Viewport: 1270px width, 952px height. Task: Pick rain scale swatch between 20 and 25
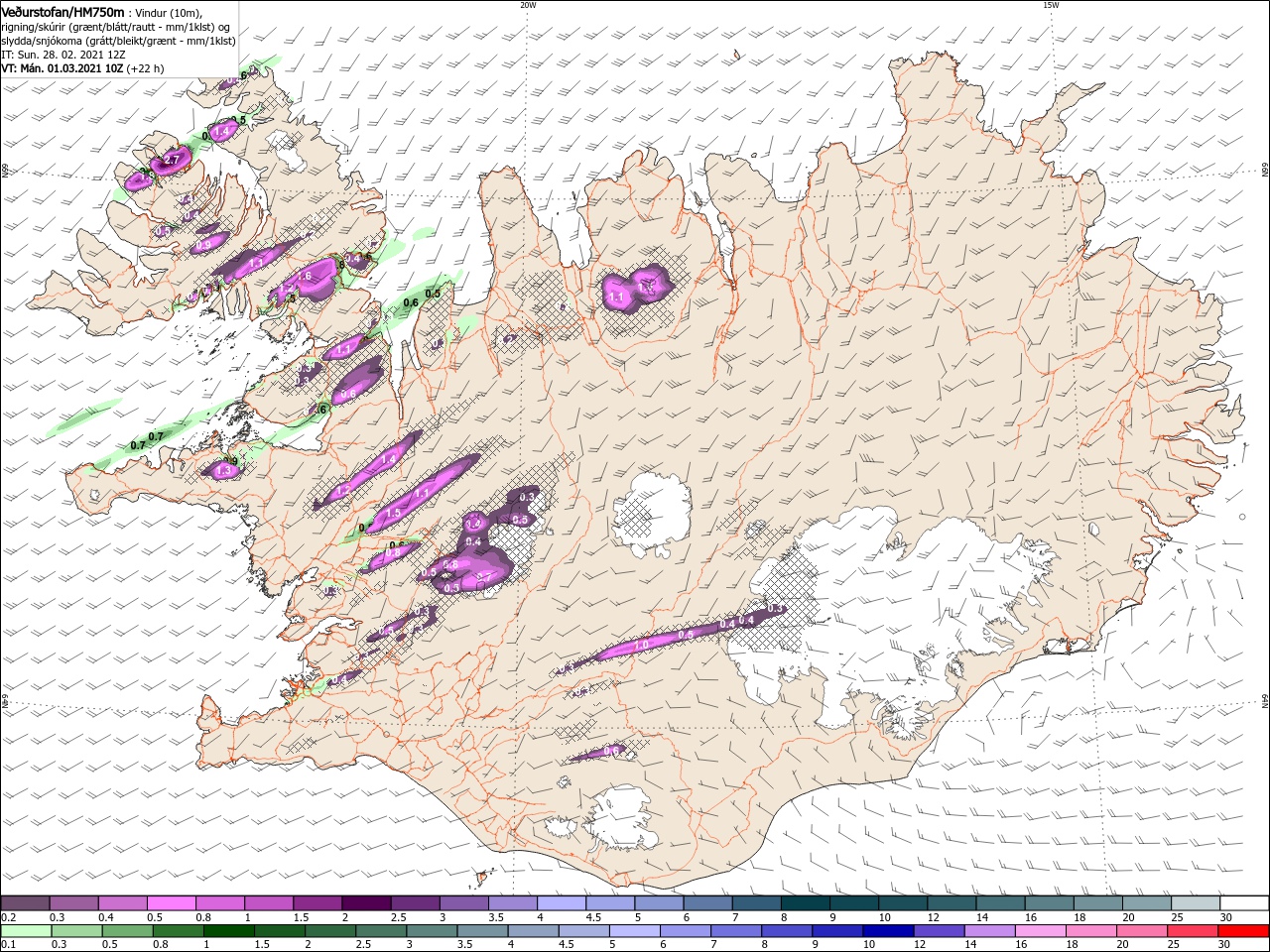tap(1143, 931)
